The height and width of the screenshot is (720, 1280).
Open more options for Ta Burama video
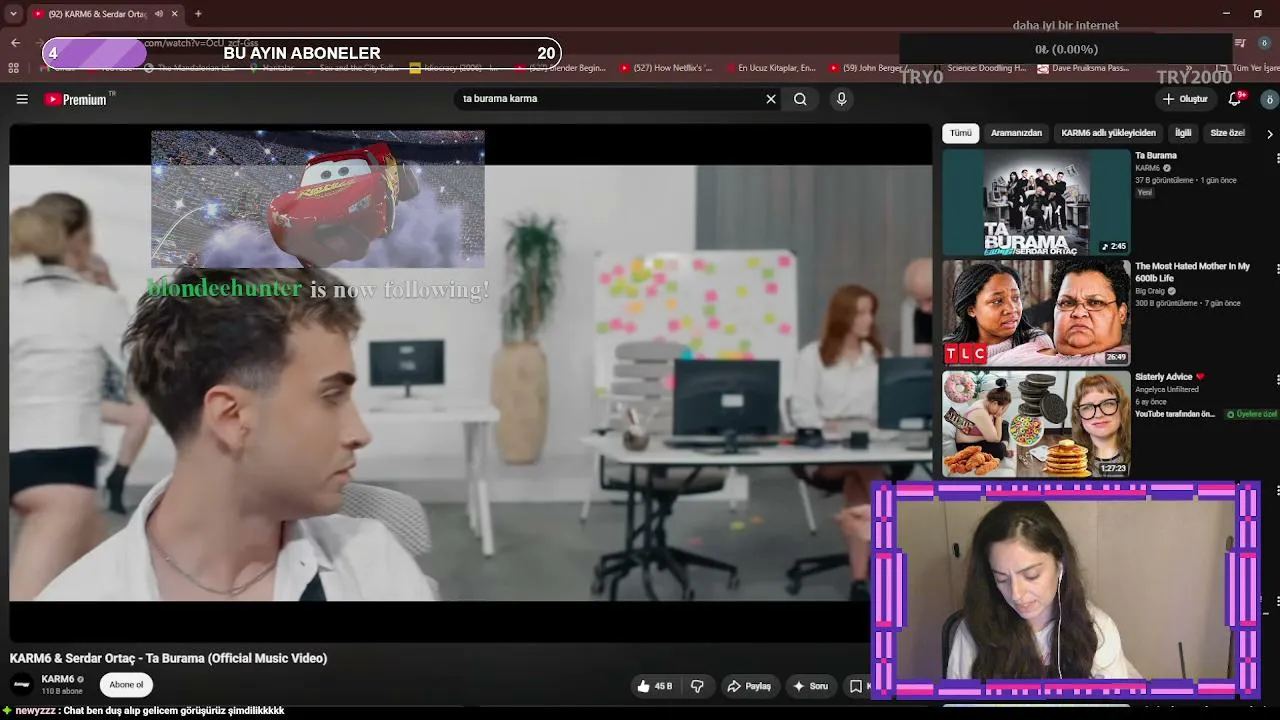1277,158
